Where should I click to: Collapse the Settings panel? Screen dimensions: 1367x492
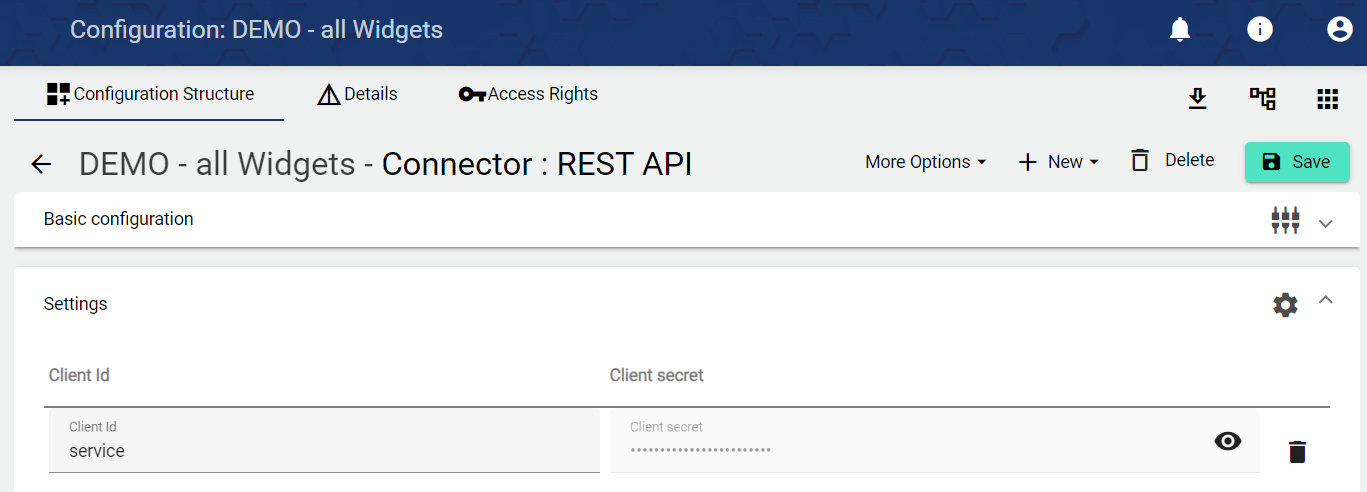[1326, 299]
